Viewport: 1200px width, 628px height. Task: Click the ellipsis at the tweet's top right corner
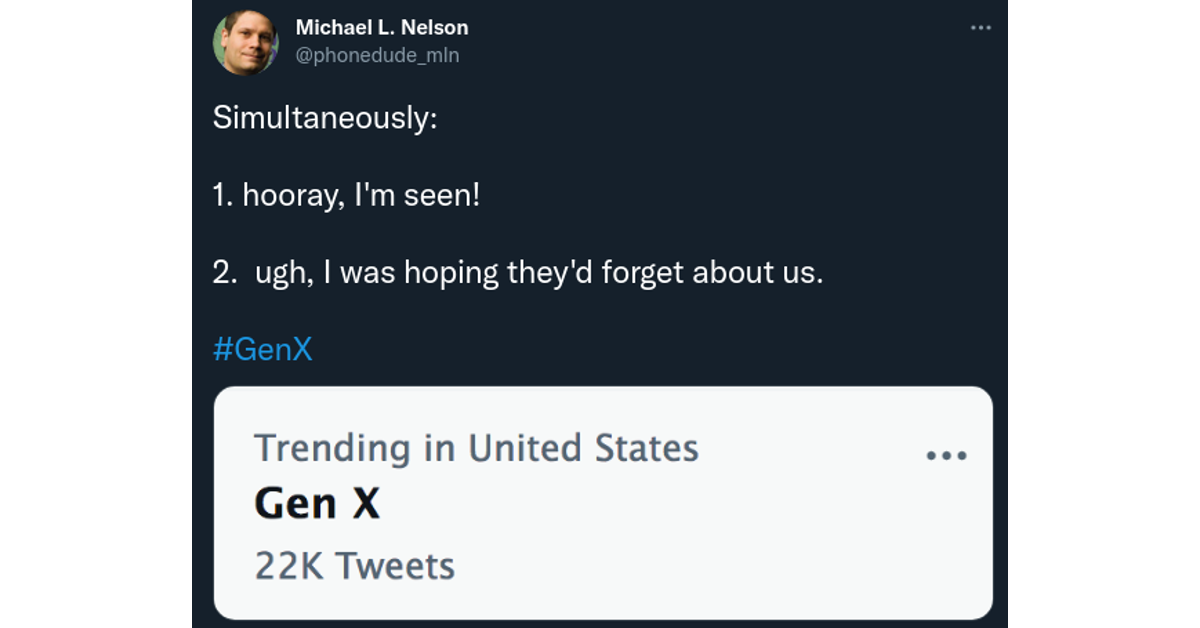(x=981, y=27)
